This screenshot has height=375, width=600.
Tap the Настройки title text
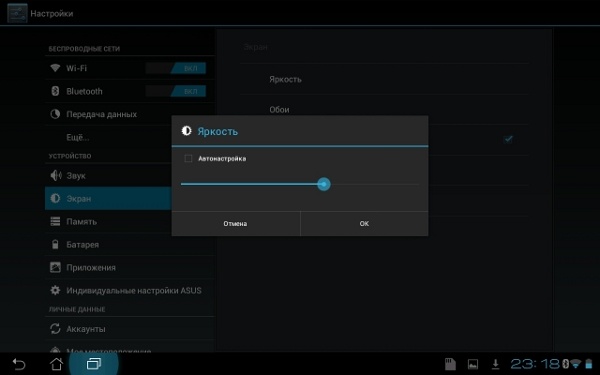pyautogui.click(x=52, y=13)
